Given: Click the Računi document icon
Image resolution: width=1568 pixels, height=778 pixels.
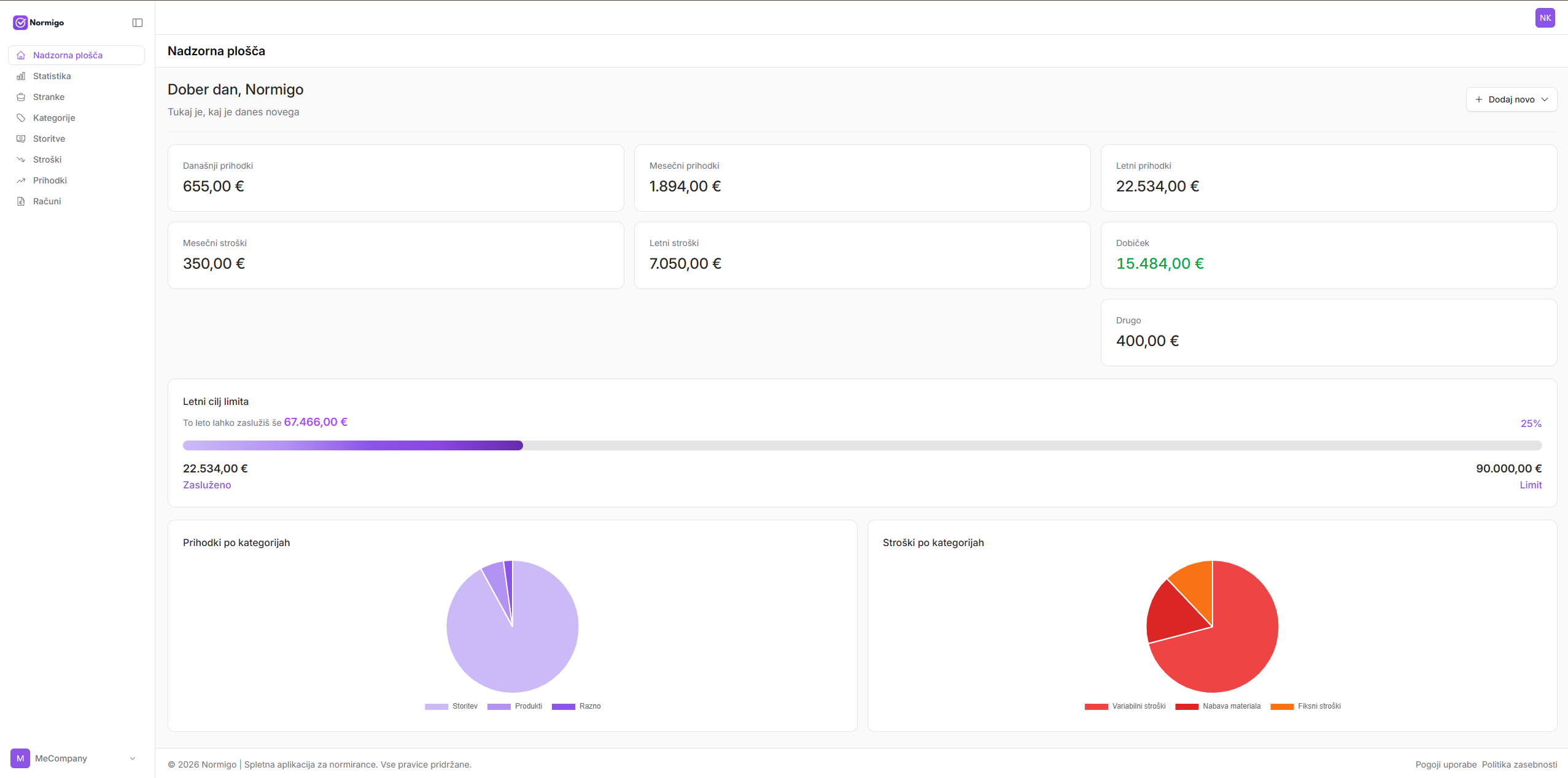Looking at the screenshot, I should click(x=21, y=201).
